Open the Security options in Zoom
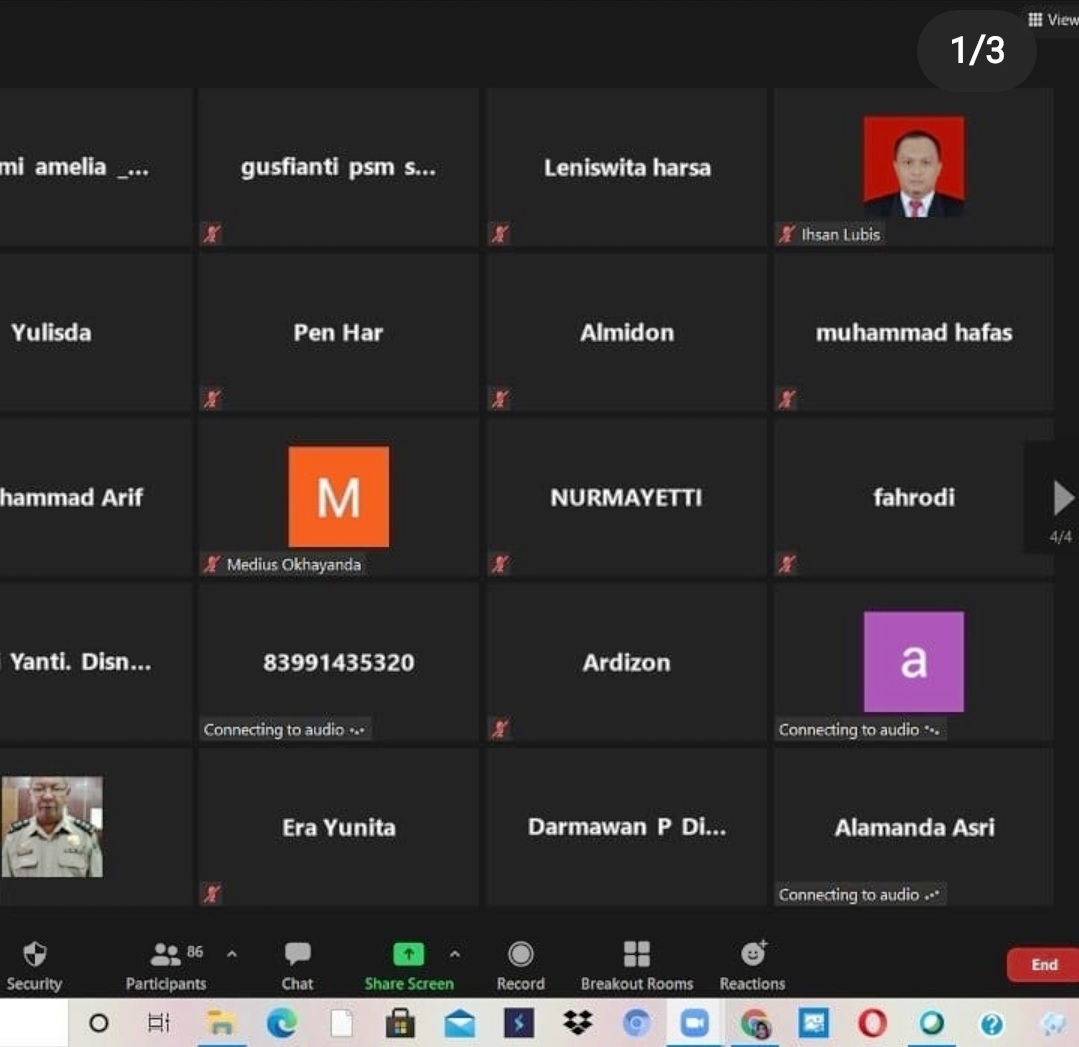This screenshot has height=1047, width=1079. (34, 965)
